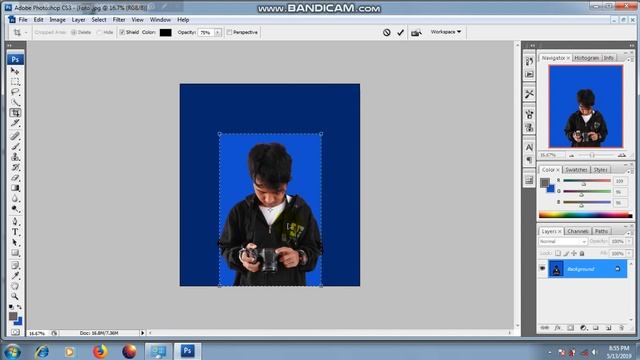This screenshot has height=360, width=640.
Task: Reset default foreground and background colors
Action: pos(11,307)
